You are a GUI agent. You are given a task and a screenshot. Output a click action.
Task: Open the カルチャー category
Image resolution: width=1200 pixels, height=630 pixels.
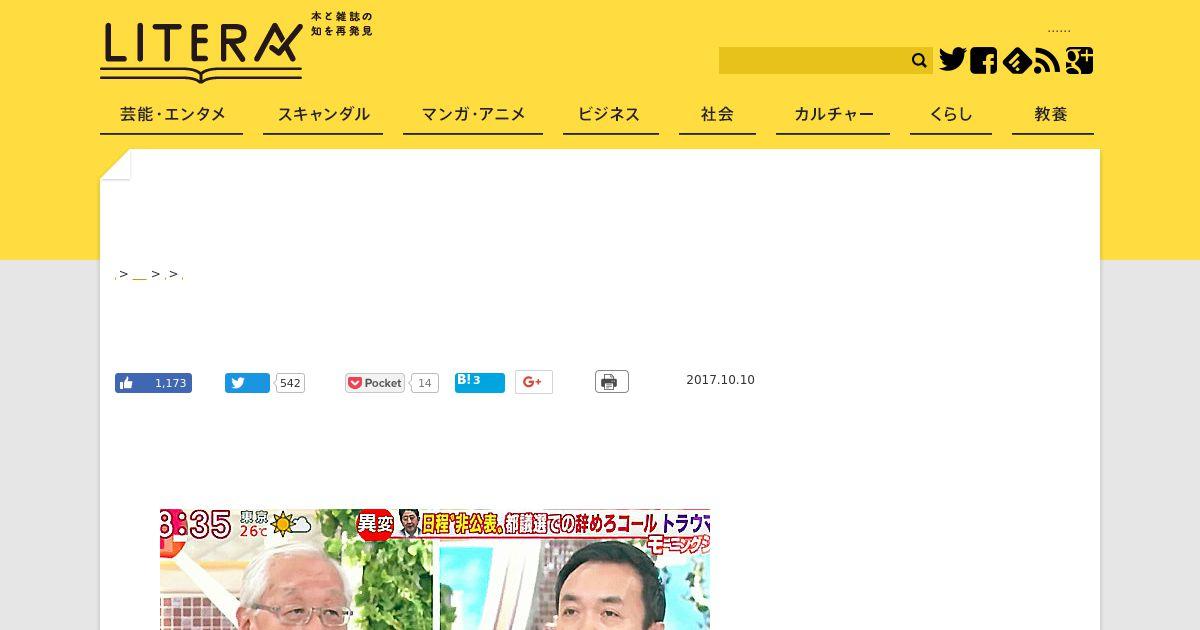[x=833, y=115]
